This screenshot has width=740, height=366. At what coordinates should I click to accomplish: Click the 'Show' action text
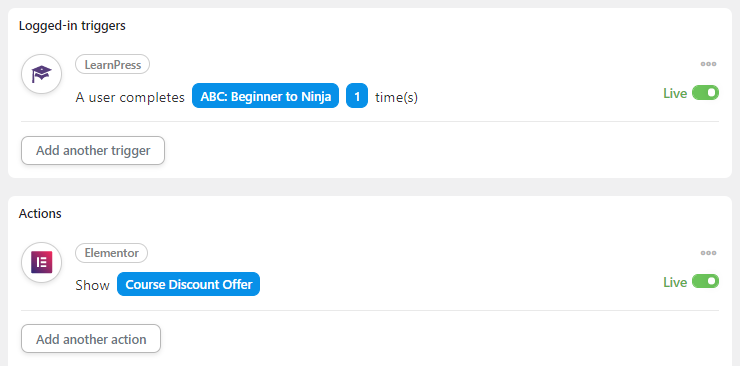92,285
